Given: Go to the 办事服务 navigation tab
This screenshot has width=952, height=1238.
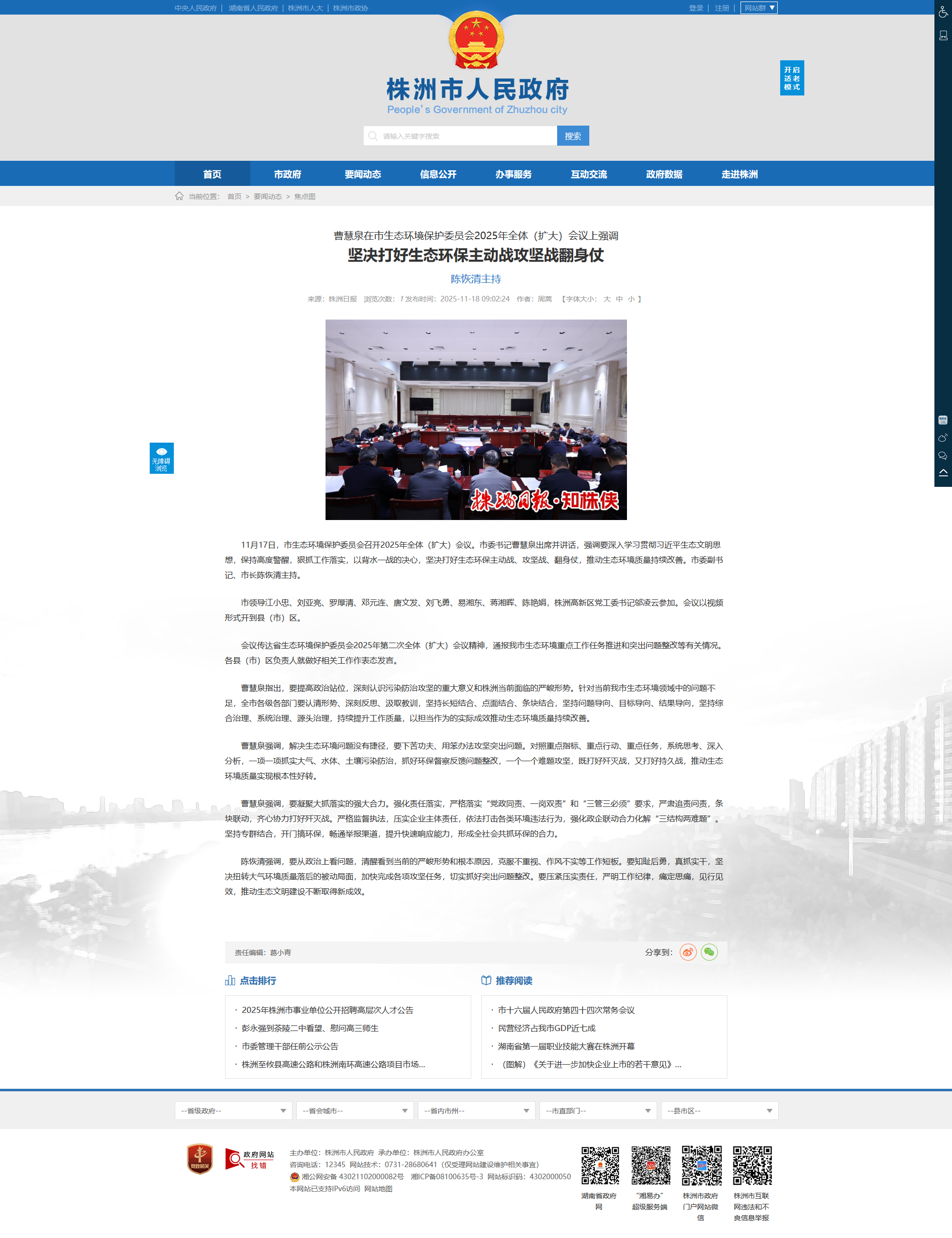Looking at the screenshot, I should coord(513,174).
